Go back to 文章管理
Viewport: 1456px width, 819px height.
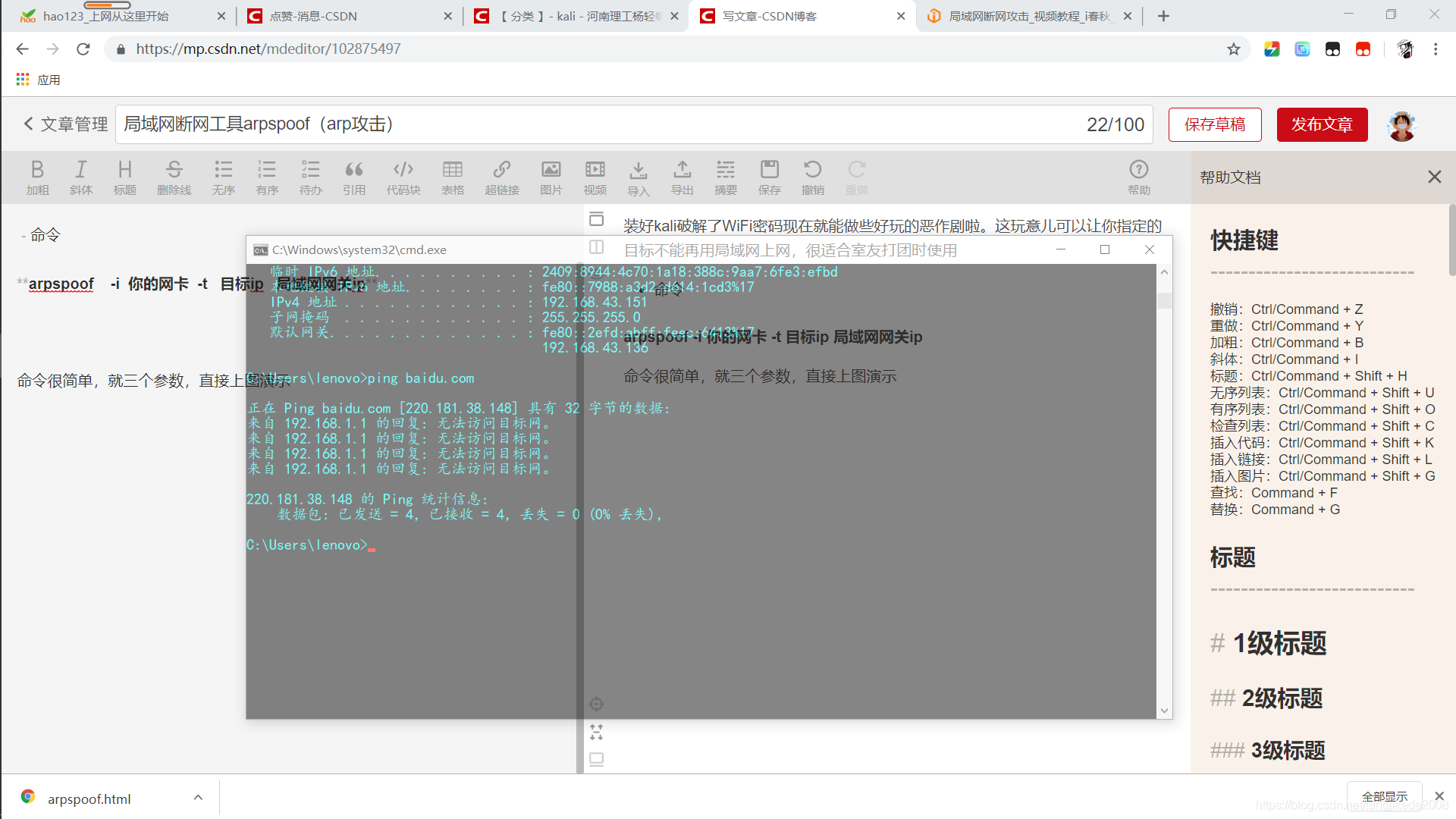click(x=66, y=124)
